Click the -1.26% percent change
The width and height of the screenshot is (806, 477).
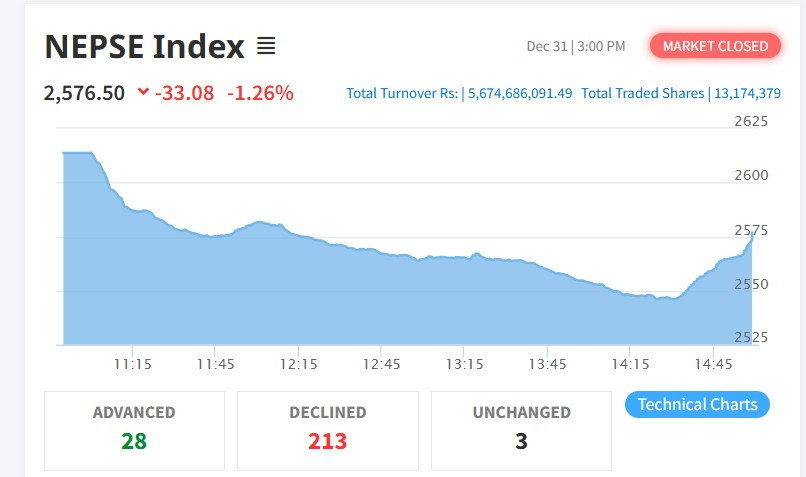pos(260,93)
